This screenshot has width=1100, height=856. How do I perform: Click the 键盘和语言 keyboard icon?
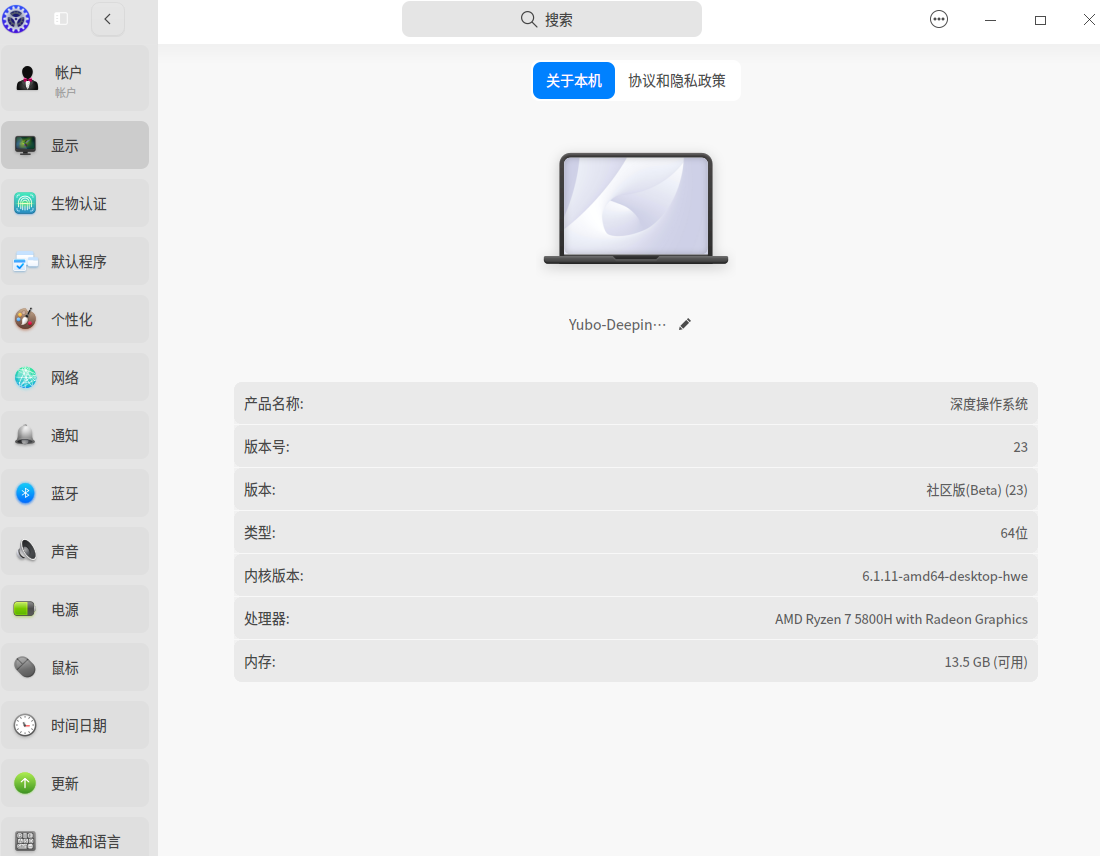(x=25, y=841)
